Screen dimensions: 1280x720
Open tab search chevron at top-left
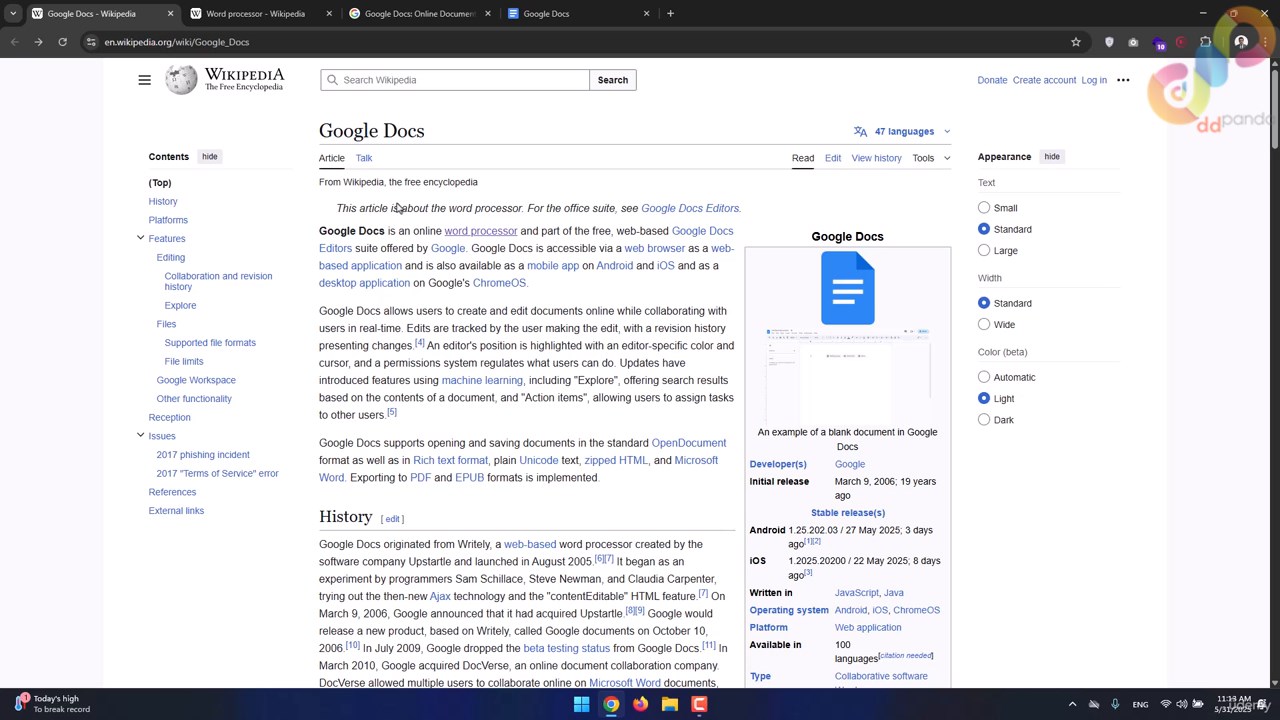pyautogui.click(x=12, y=13)
